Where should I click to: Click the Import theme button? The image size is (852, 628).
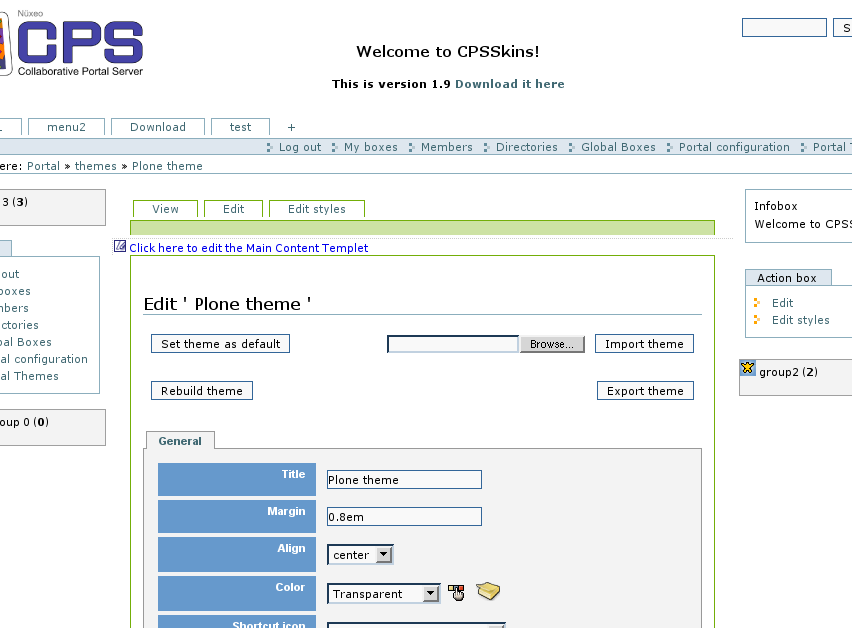644,343
